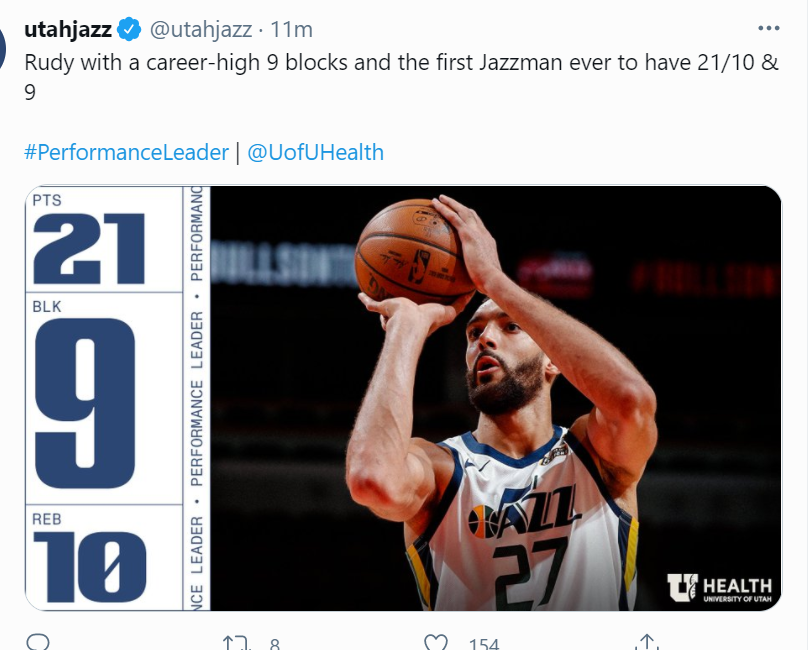808x650 pixels.
Task: Open the 11m tweet timestamp
Action: 291,29
